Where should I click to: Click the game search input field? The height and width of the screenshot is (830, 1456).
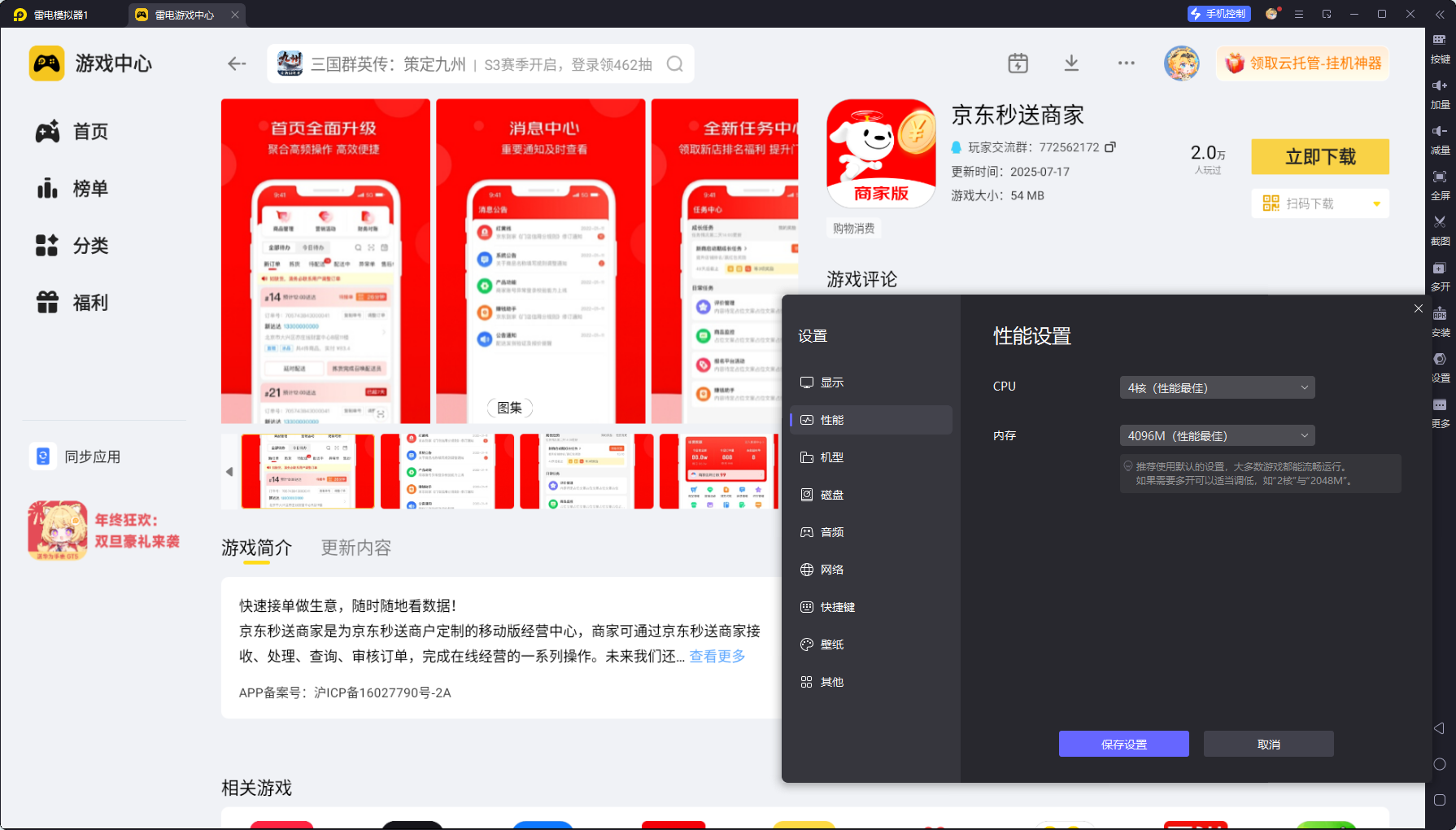[x=481, y=63]
